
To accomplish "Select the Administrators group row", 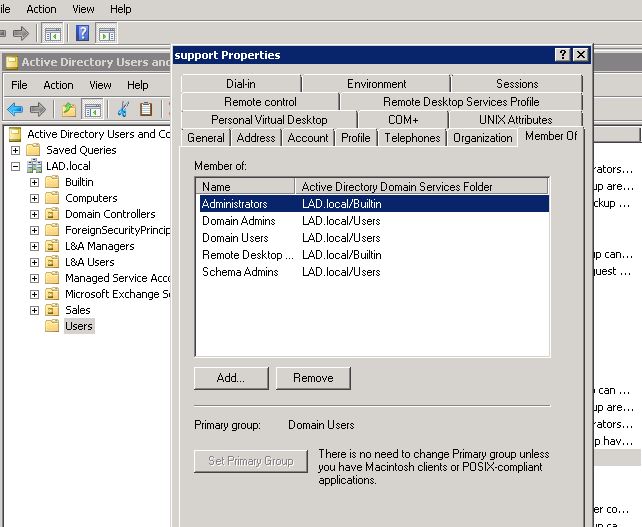I will point(374,204).
